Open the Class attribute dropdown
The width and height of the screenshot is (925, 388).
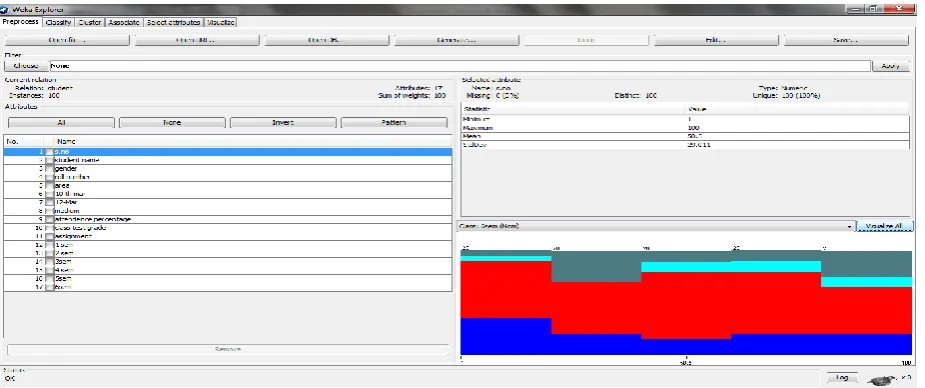[656, 226]
